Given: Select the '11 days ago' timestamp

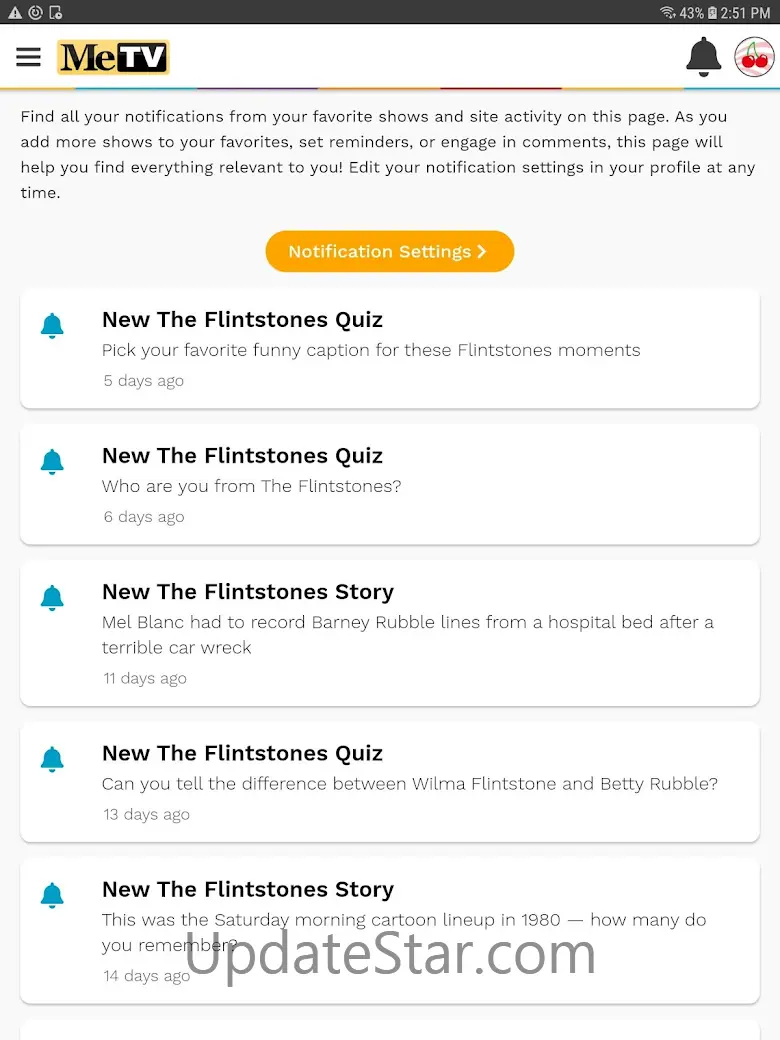Looking at the screenshot, I should 145,679.
